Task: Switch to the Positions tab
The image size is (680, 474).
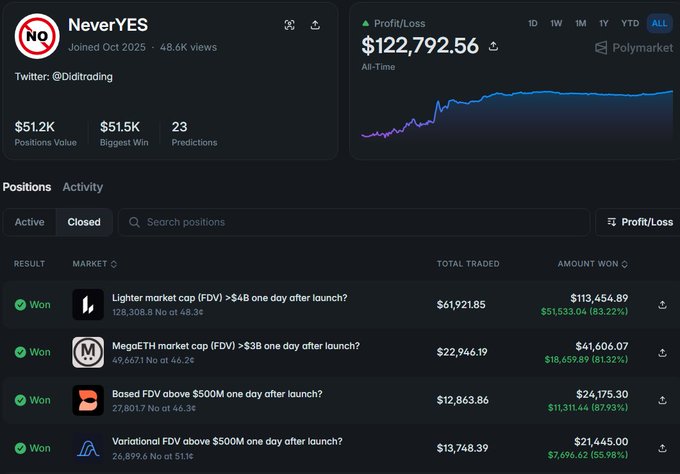Action: (x=27, y=187)
